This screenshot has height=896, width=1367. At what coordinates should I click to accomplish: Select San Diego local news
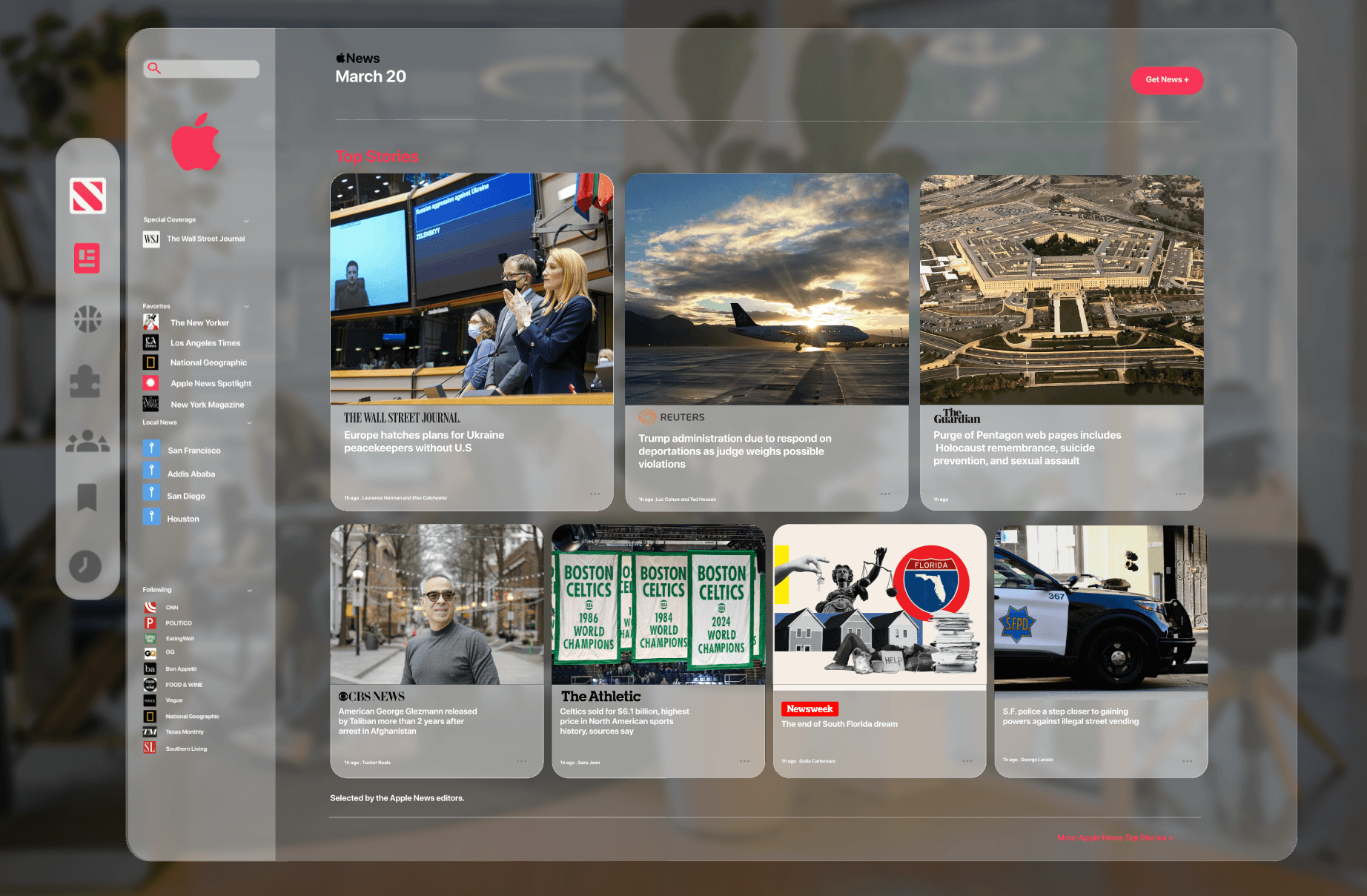tap(186, 496)
